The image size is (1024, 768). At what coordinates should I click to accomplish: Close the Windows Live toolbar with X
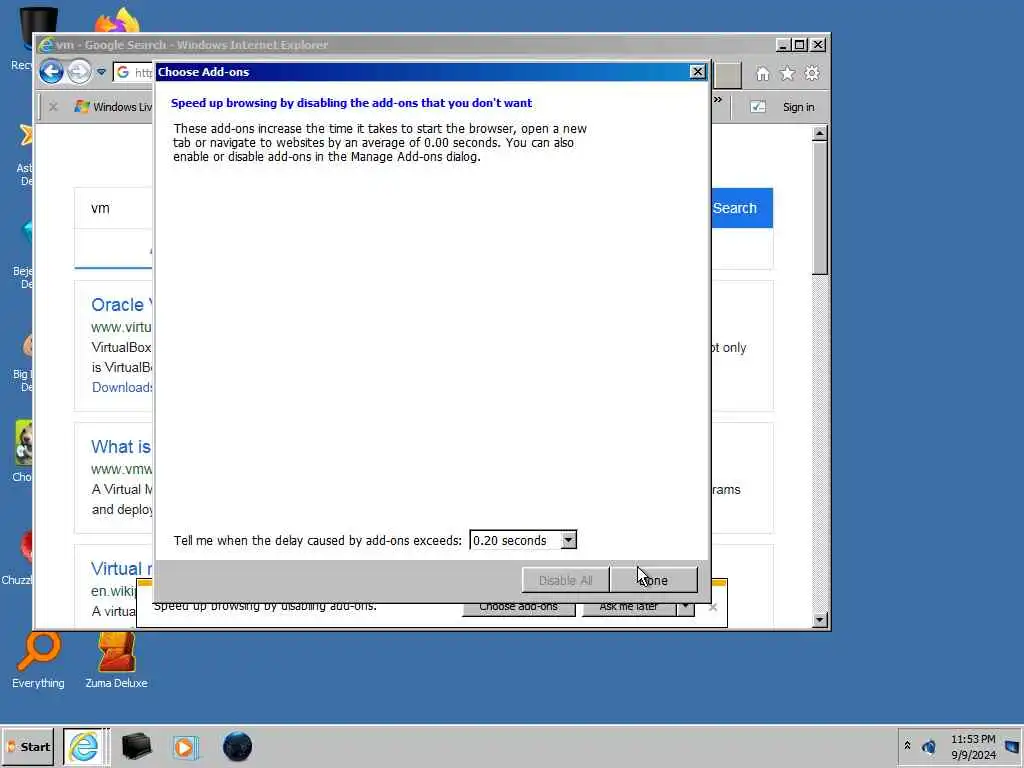(x=54, y=106)
